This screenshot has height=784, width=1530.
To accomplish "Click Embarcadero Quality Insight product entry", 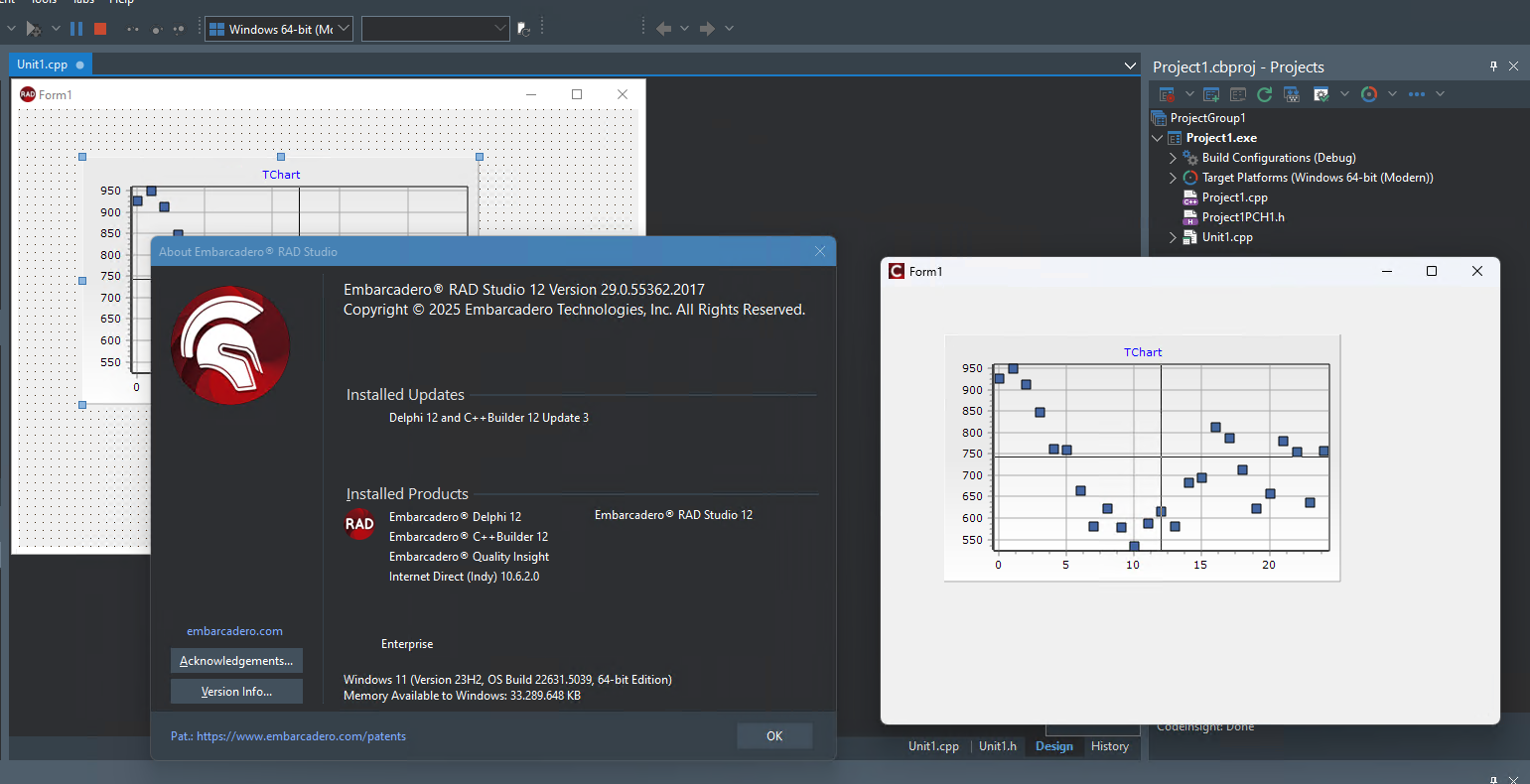I will click(x=469, y=557).
